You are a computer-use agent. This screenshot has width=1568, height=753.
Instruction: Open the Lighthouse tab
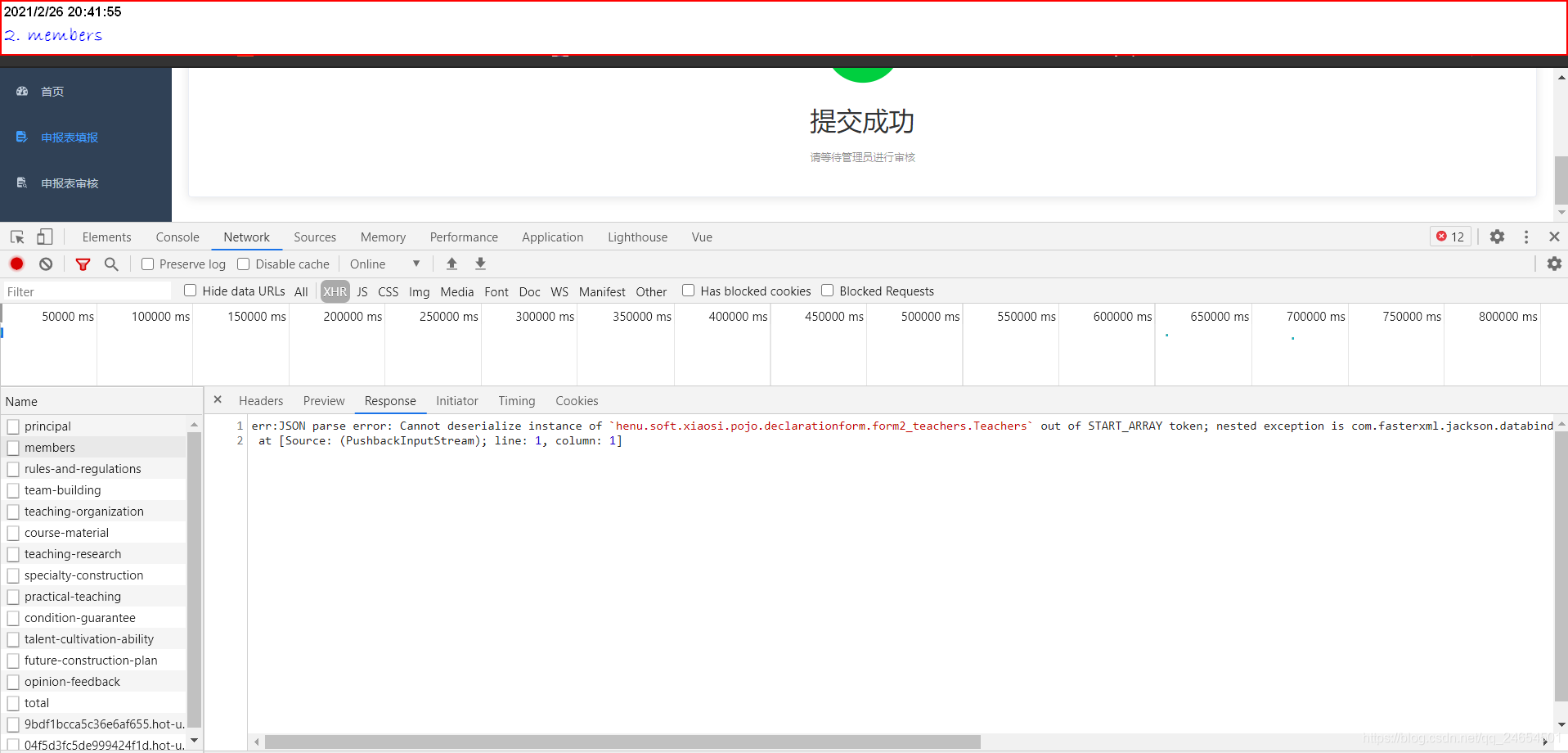[x=637, y=237]
